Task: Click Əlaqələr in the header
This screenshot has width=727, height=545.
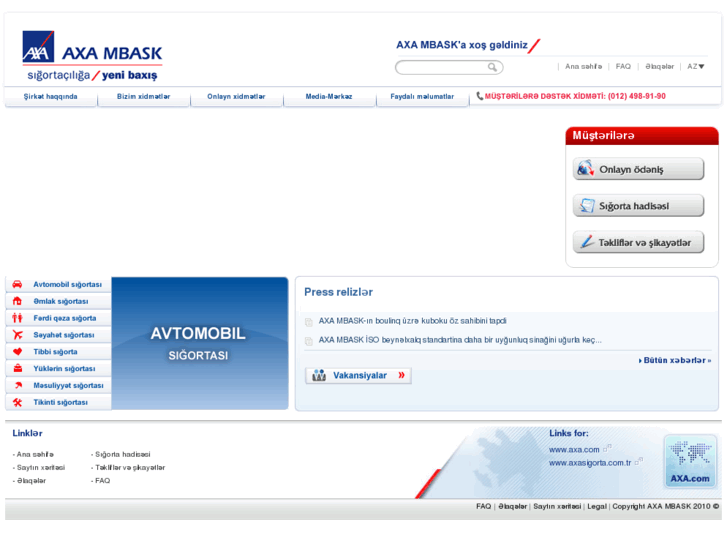Action: coord(659,66)
